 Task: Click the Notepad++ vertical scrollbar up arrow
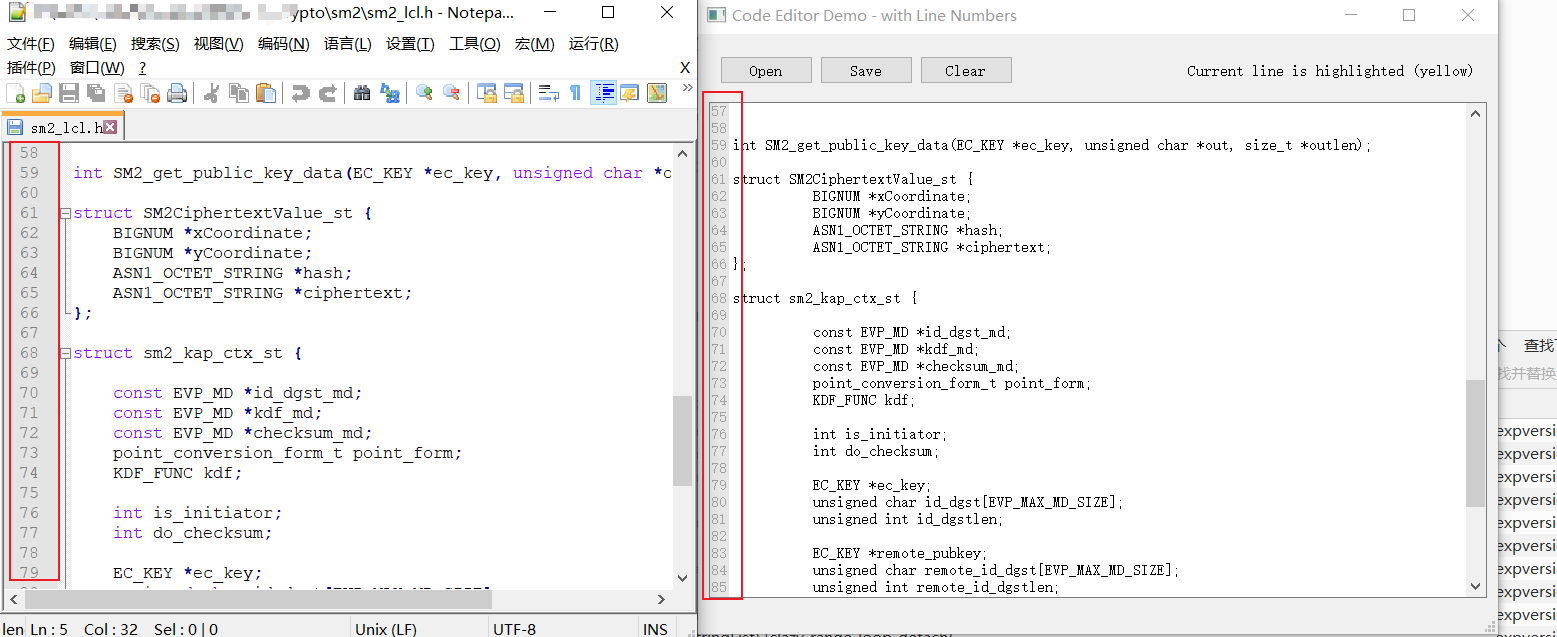pos(683,154)
